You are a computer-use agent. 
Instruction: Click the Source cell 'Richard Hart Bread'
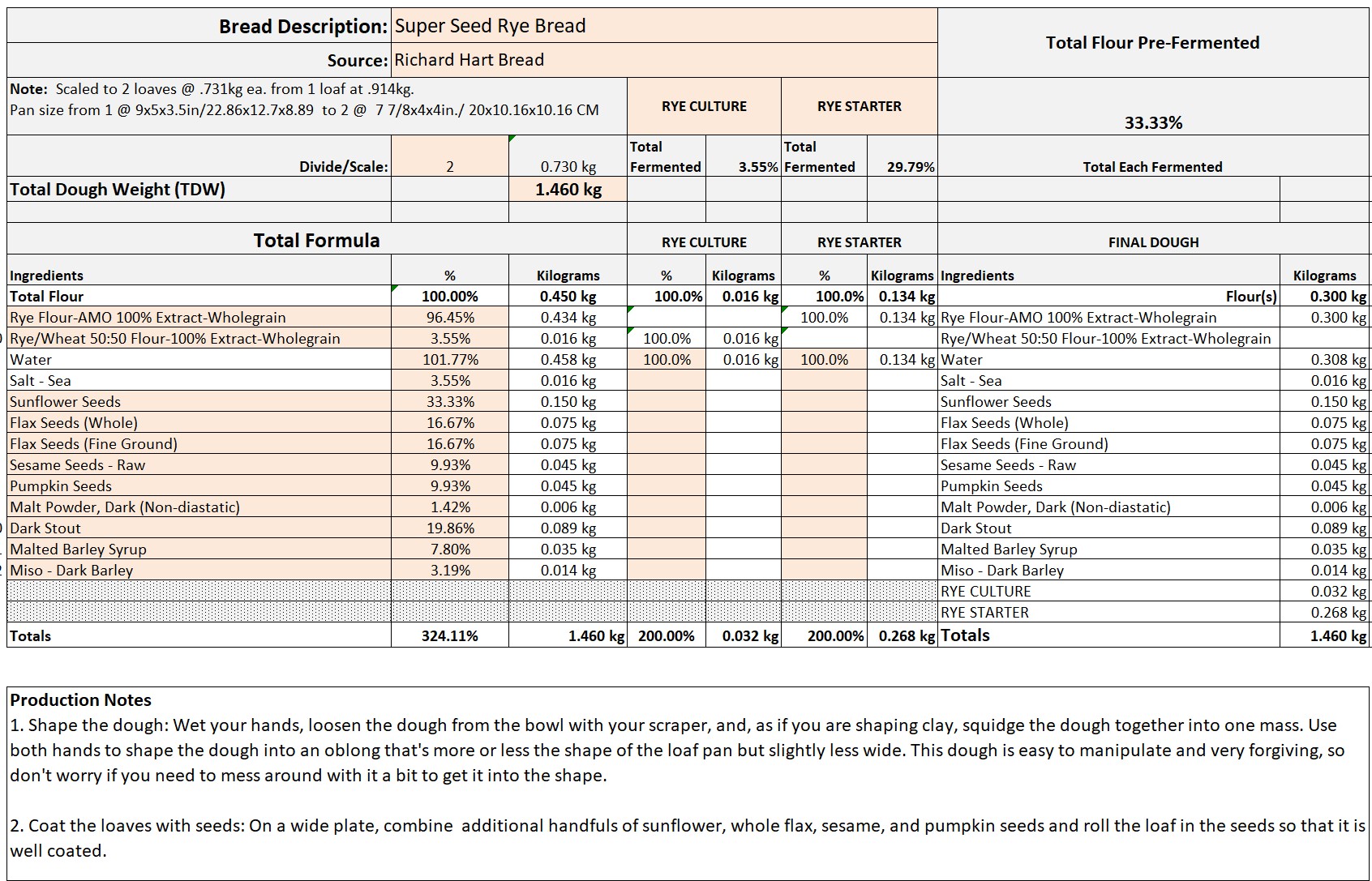(663, 60)
